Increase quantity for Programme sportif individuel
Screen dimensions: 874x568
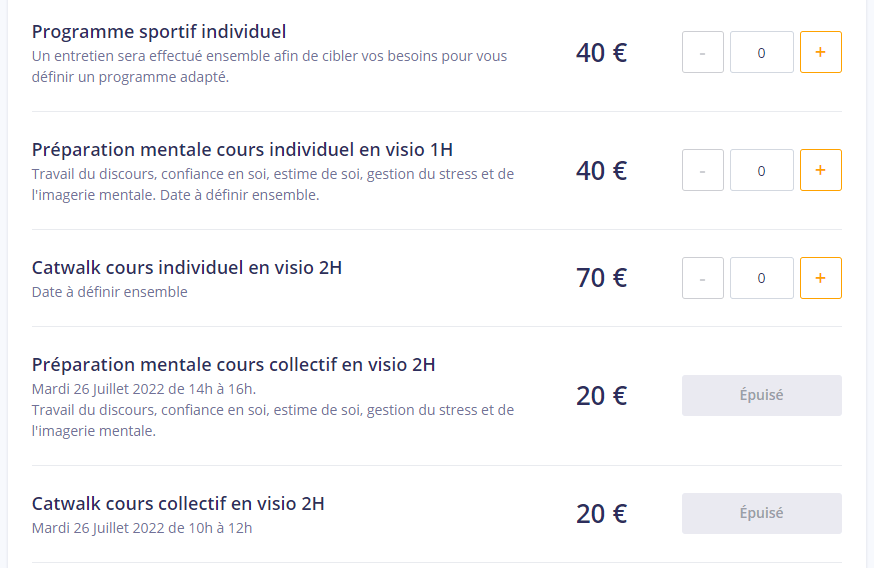pos(820,52)
